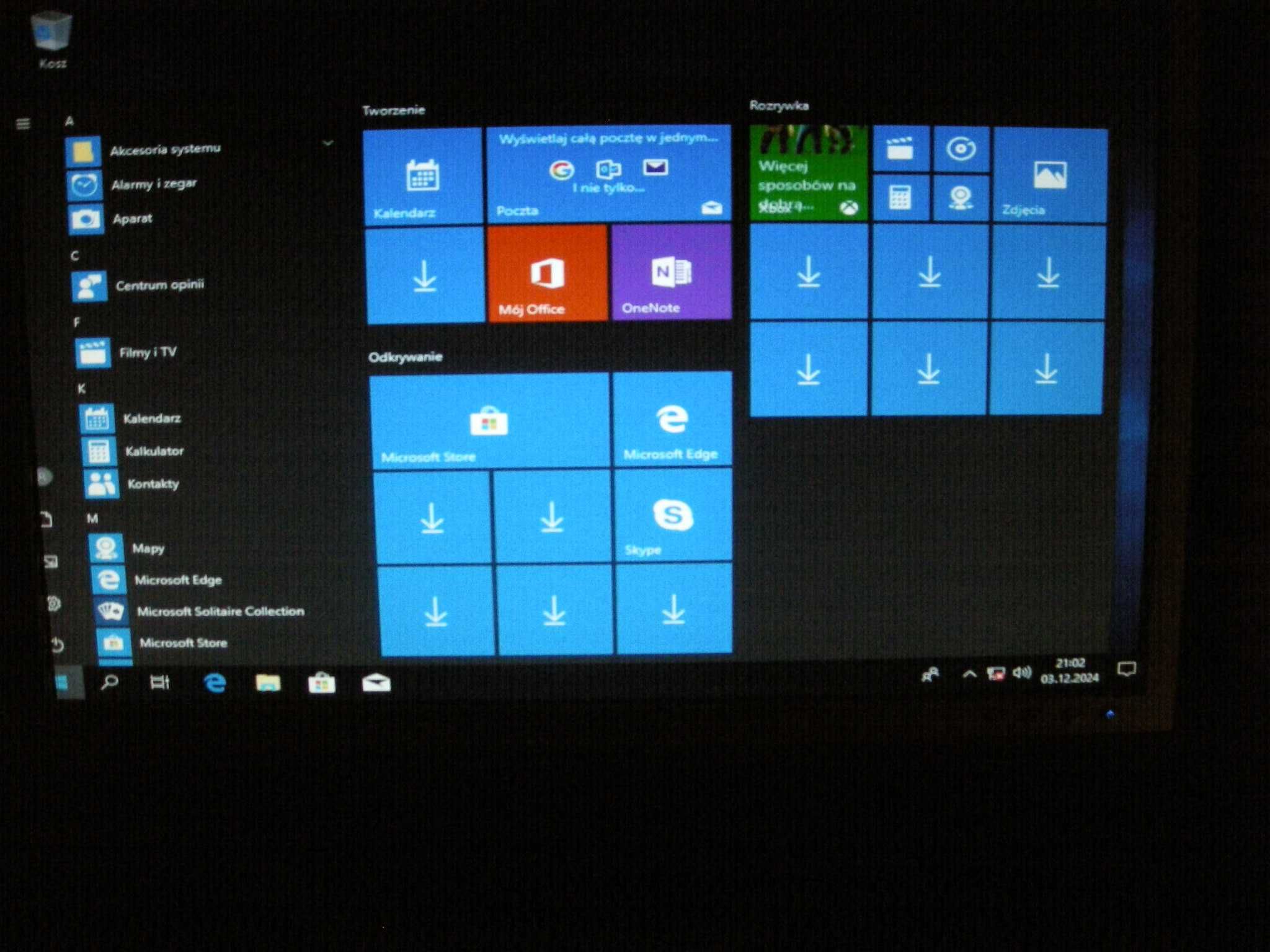
Task: Click the power button in start menu
Action: coord(57,645)
